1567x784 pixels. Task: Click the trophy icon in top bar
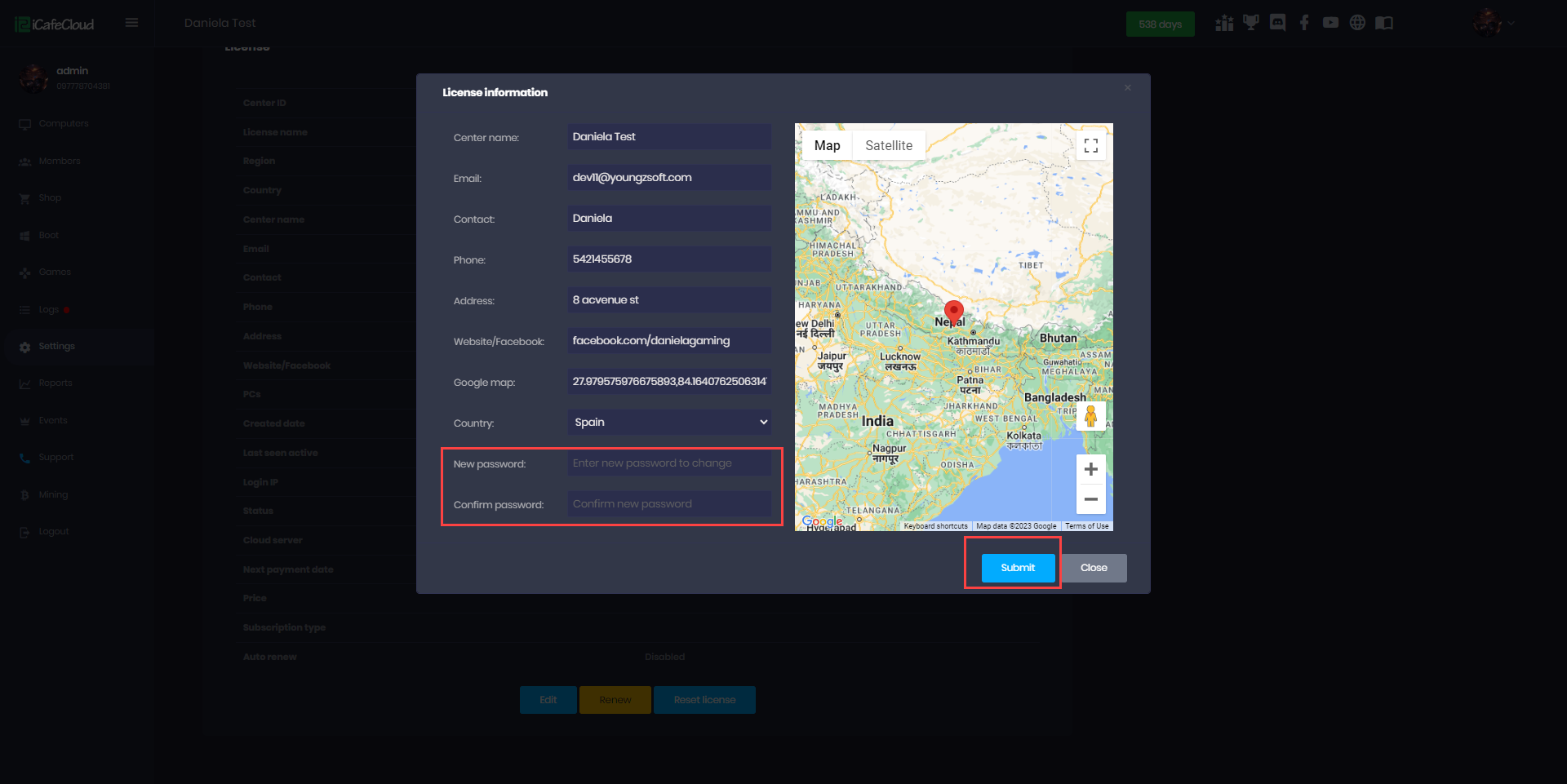[1250, 23]
